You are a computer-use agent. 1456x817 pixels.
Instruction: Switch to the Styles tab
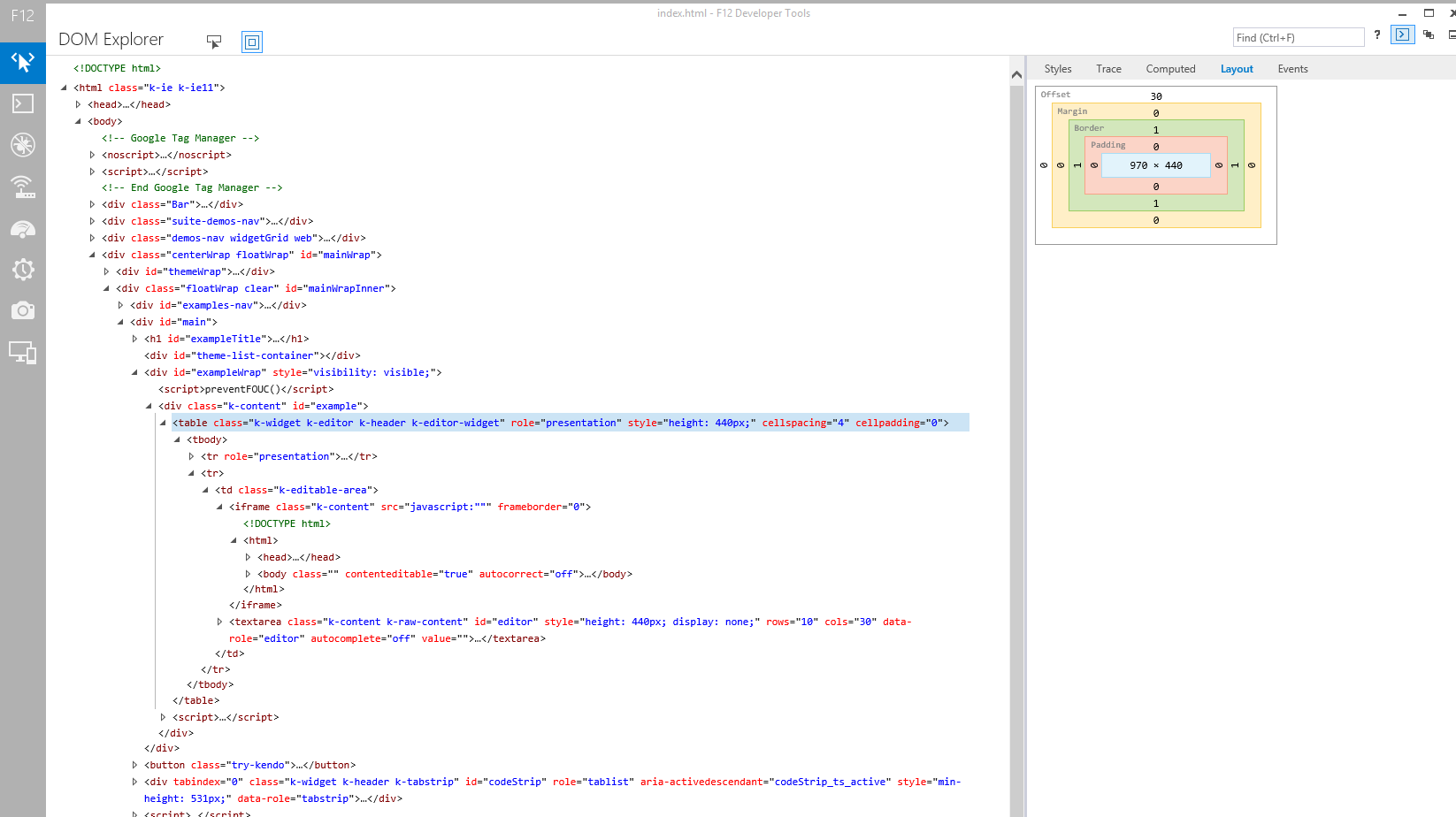1058,69
